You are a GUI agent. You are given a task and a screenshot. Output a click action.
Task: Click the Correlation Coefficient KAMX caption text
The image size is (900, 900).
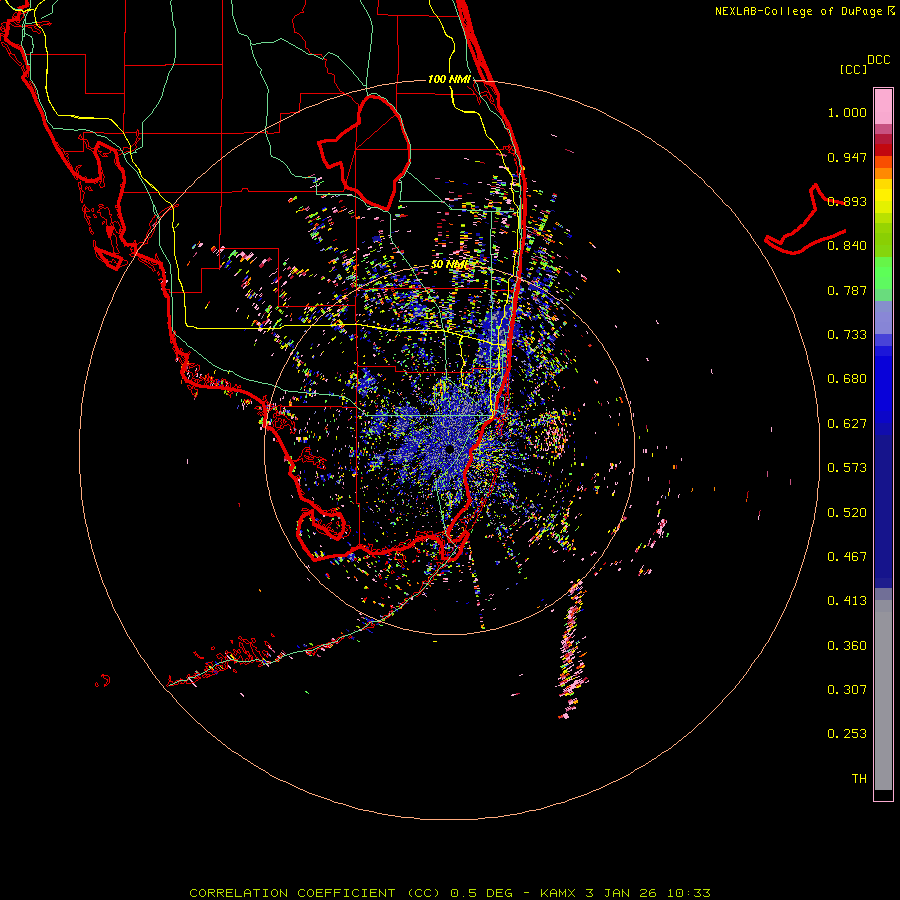(x=450, y=893)
